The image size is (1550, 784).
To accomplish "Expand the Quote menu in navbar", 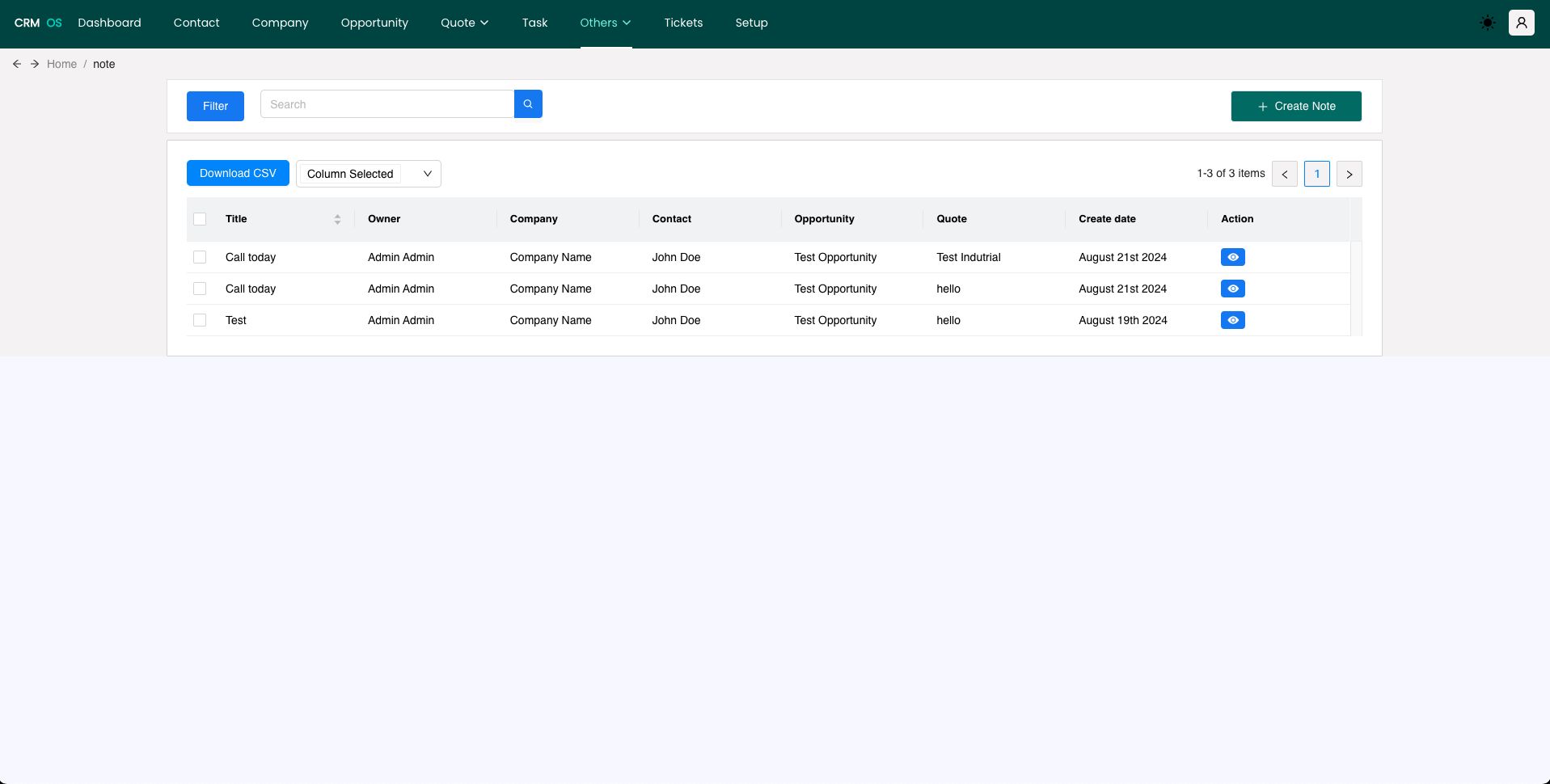I will coord(464,23).
